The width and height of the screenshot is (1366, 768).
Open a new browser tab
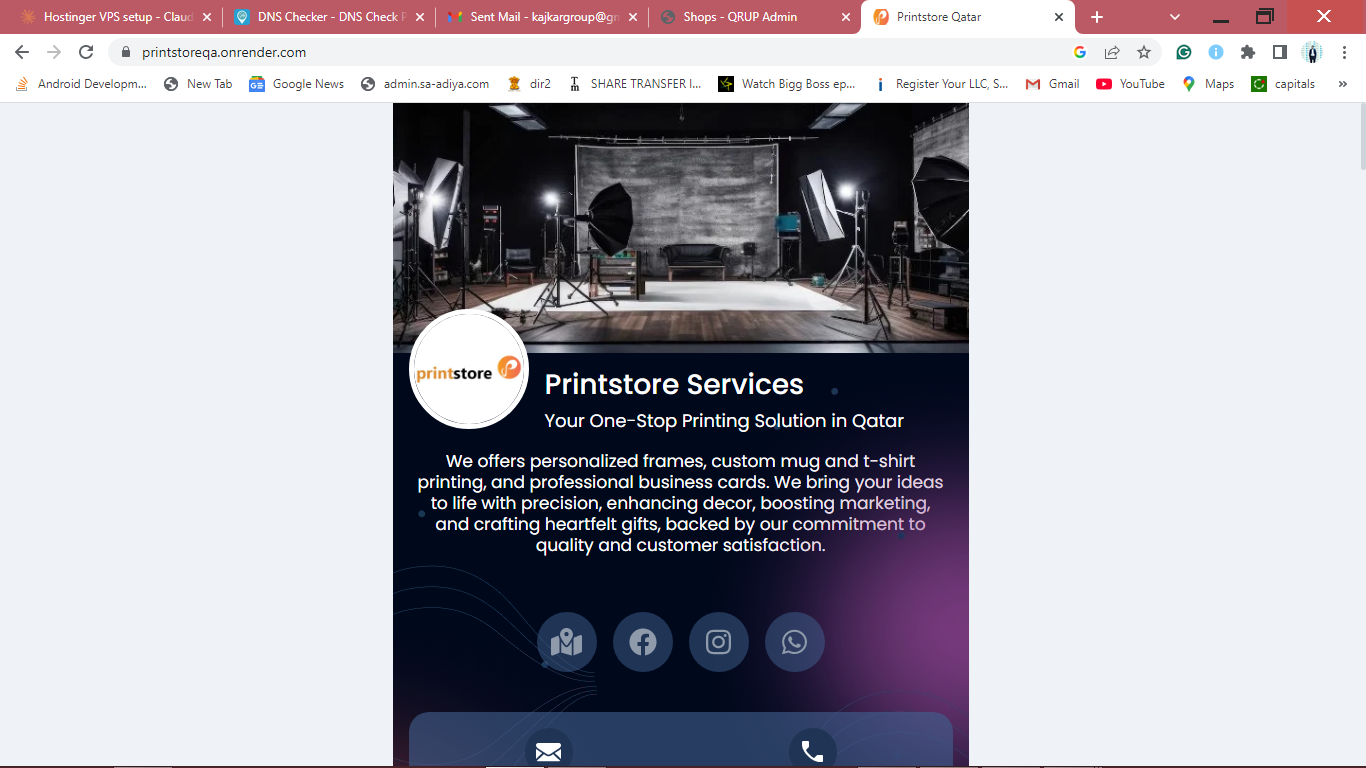[1097, 17]
